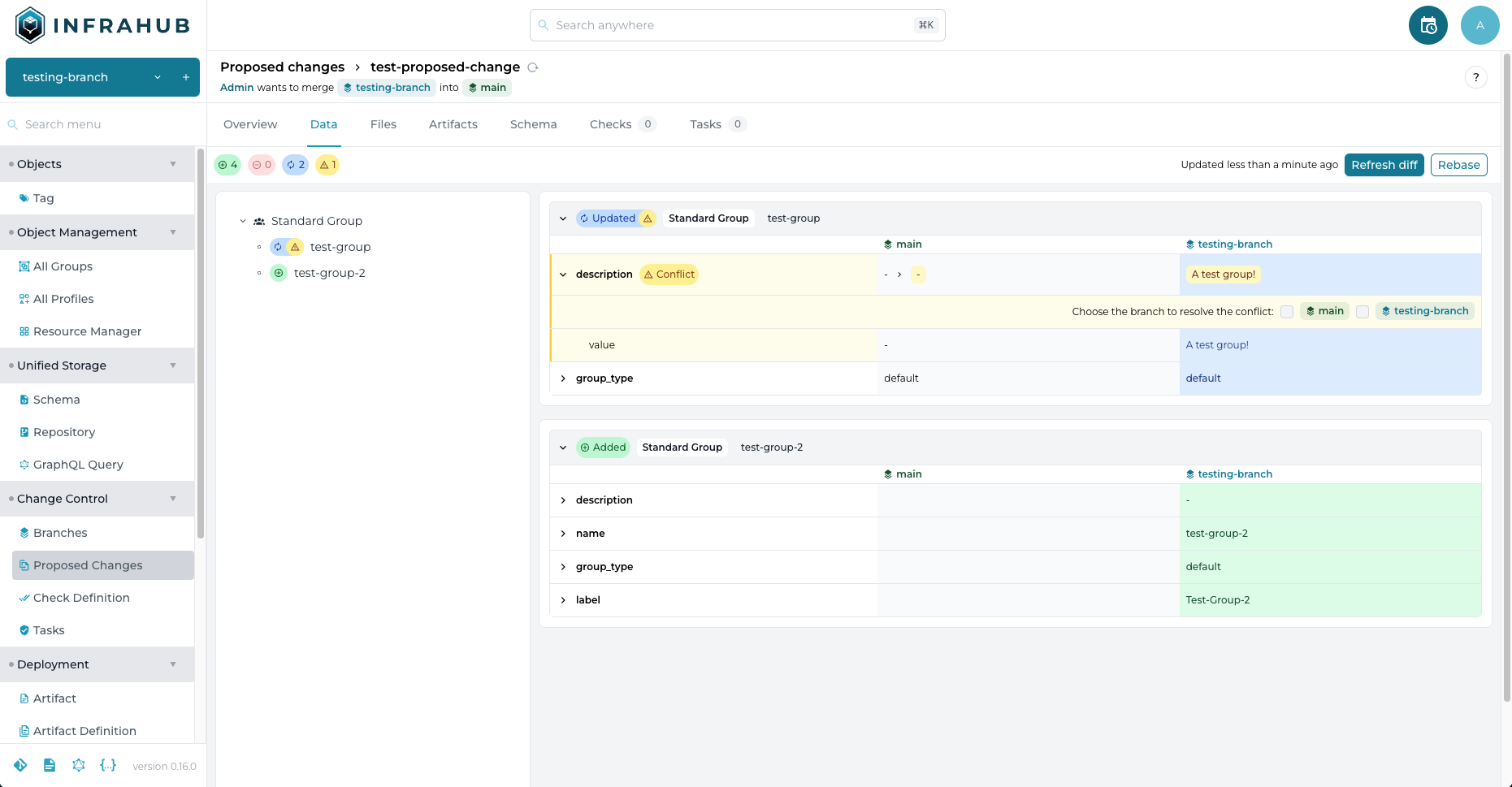Click the Rebase button
This screenshot has height=787, width=1512.
1458,165
